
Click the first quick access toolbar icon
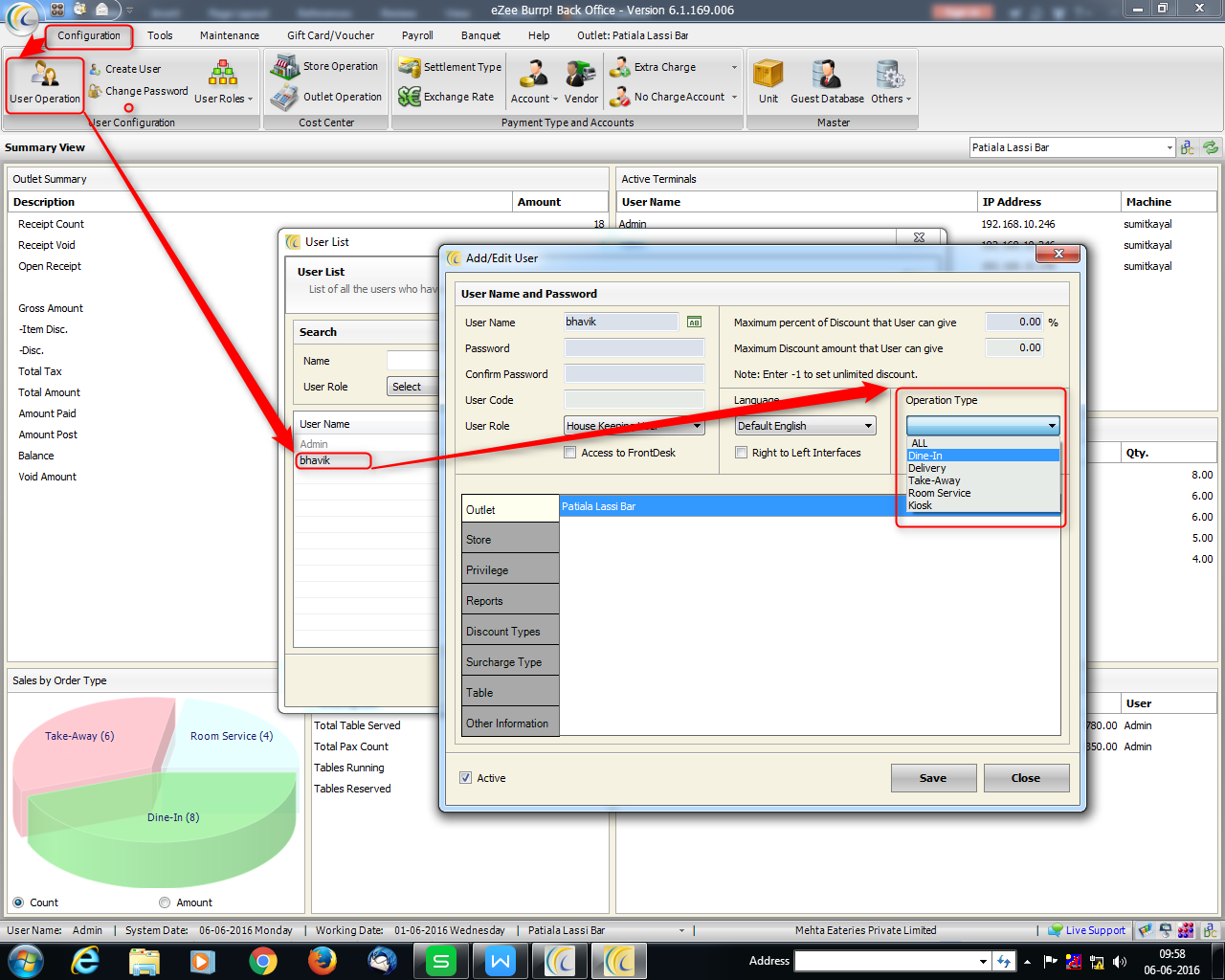(x=57, y=10)
